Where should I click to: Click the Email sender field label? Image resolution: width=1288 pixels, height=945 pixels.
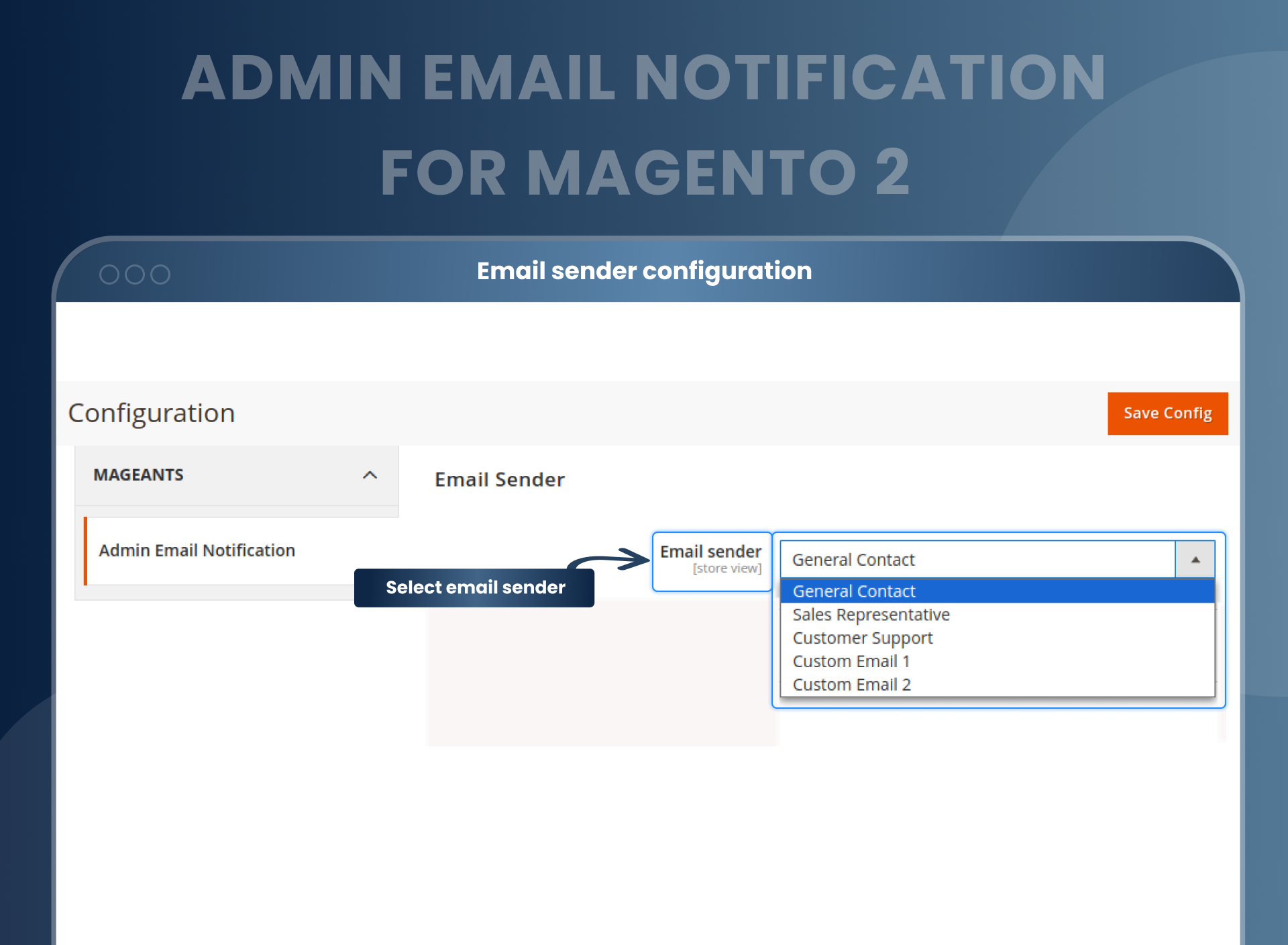pos(710,552)
